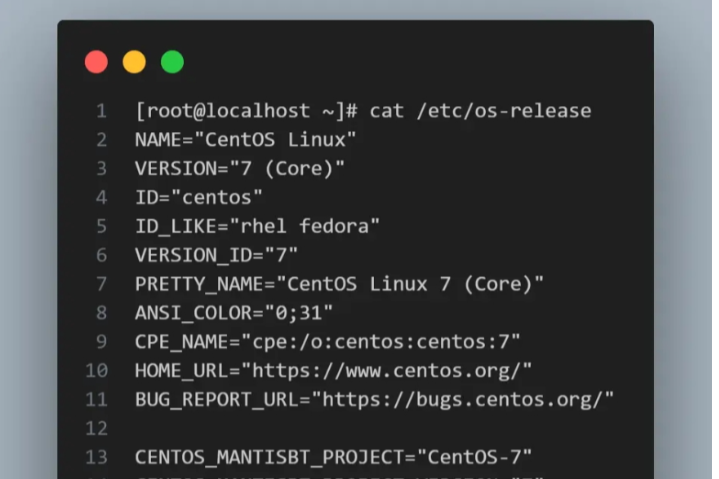Click the cat /etc/os-release command text
719x479 pixels.
481,111
